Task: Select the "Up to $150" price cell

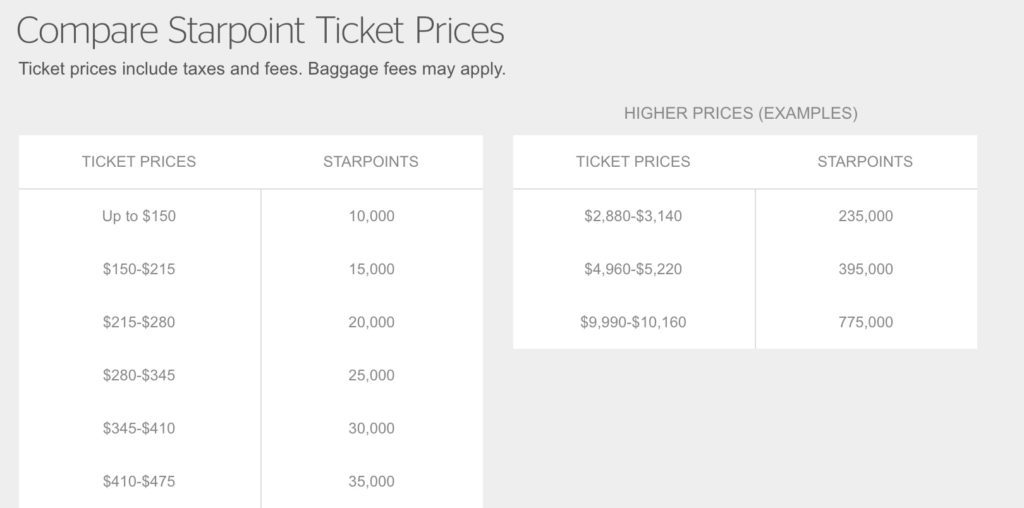Action: (139, 216)
